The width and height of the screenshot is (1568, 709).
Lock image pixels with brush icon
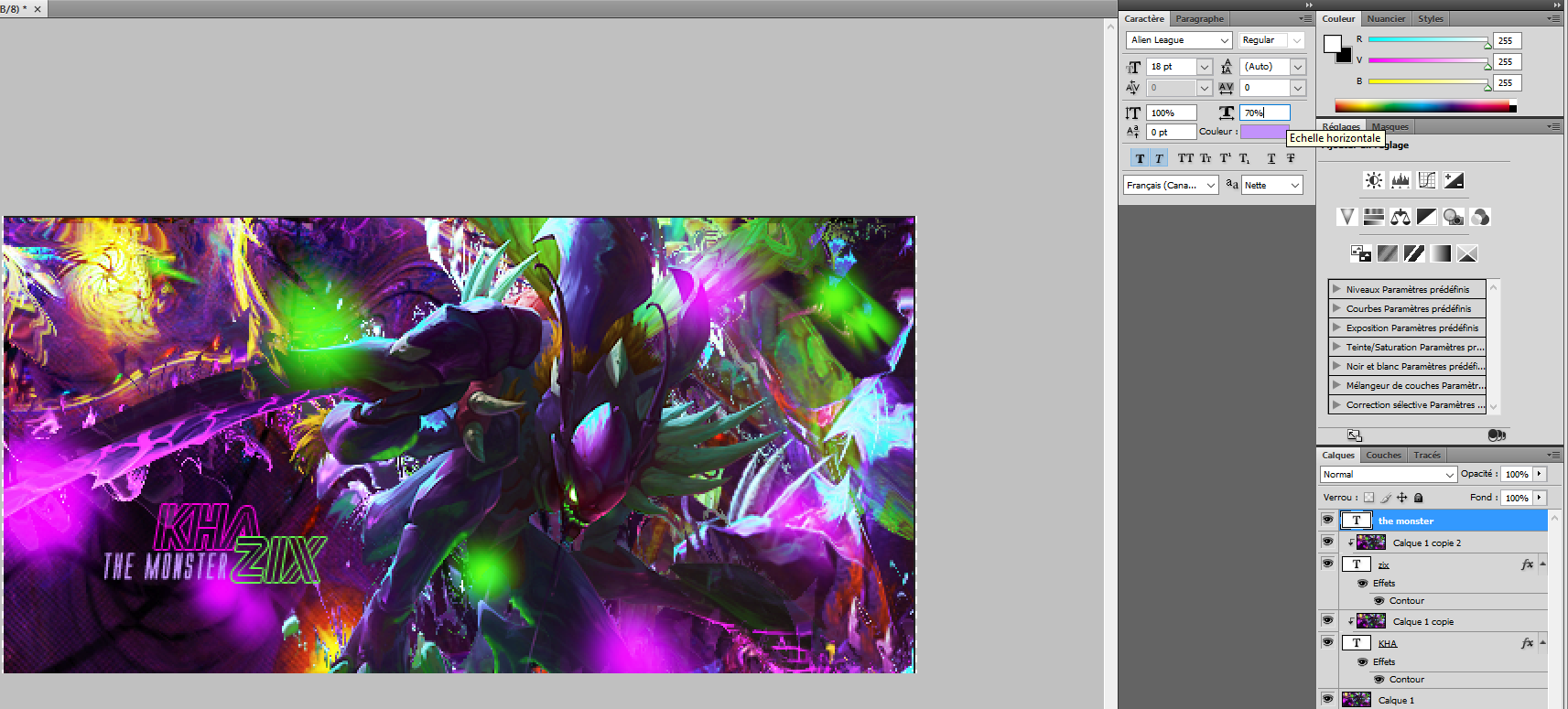(1386, 498)
